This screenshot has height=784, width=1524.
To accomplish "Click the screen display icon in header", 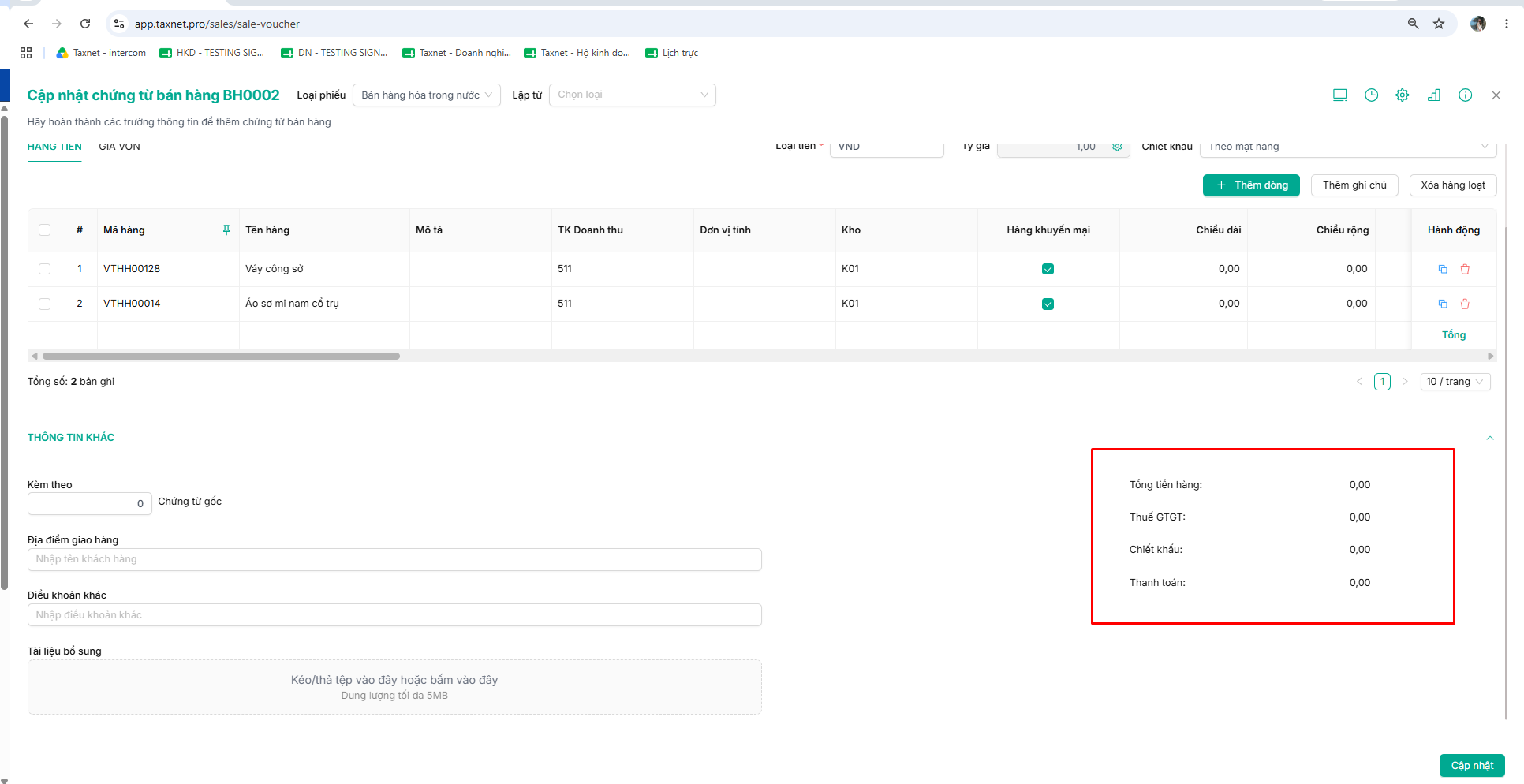I will coord(1339,95).
